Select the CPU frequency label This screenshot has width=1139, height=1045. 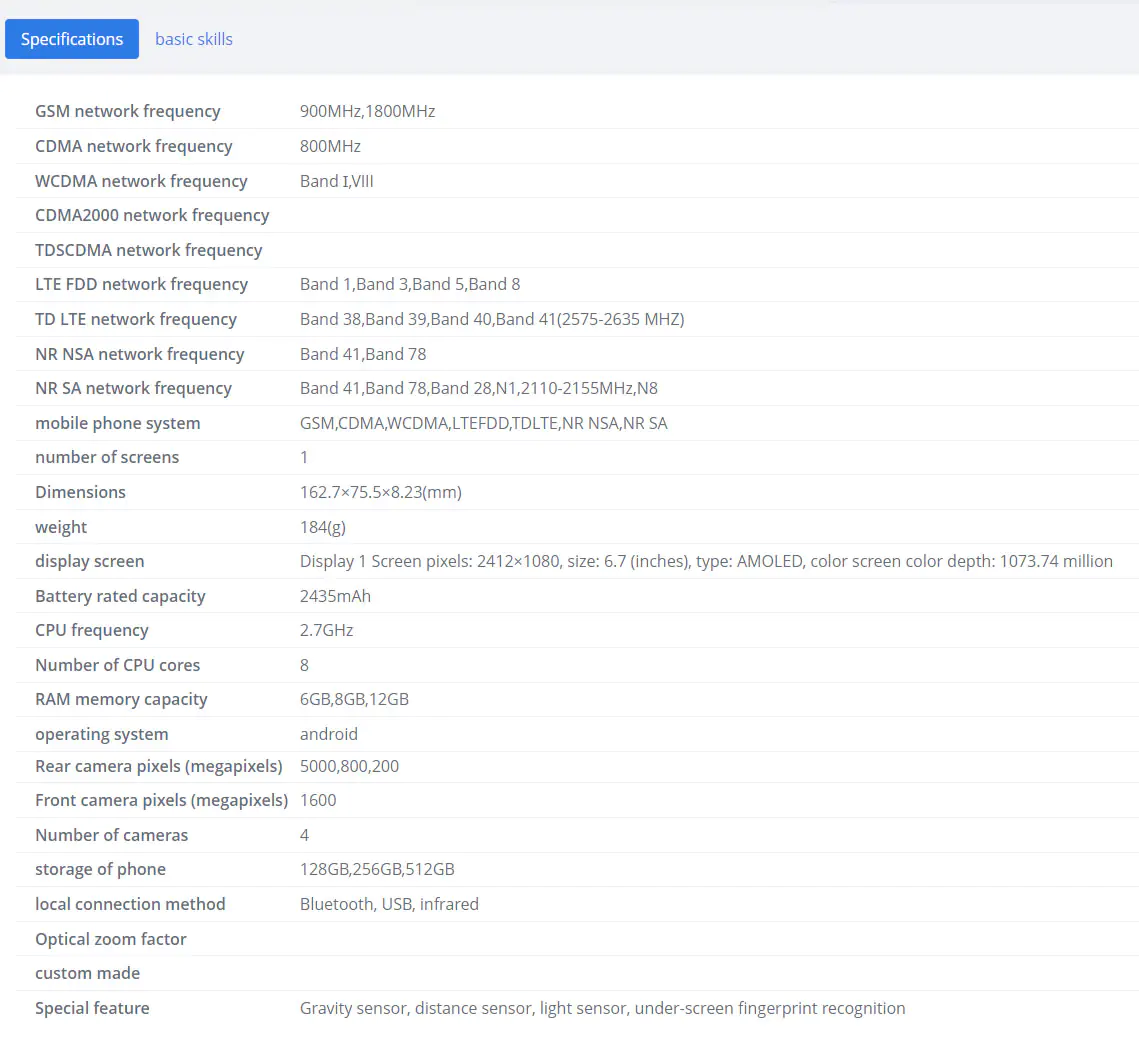click(x=92, y=630)
